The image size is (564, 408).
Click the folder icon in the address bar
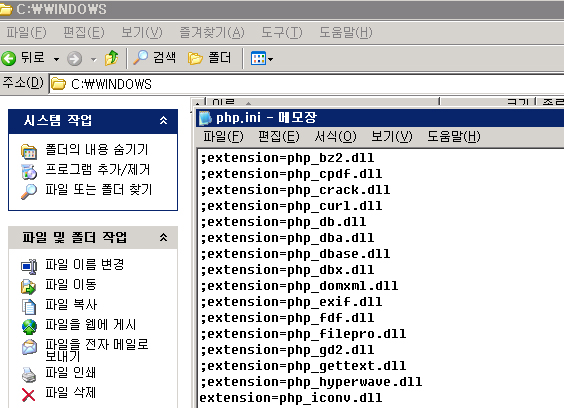[x=58, y=84]
